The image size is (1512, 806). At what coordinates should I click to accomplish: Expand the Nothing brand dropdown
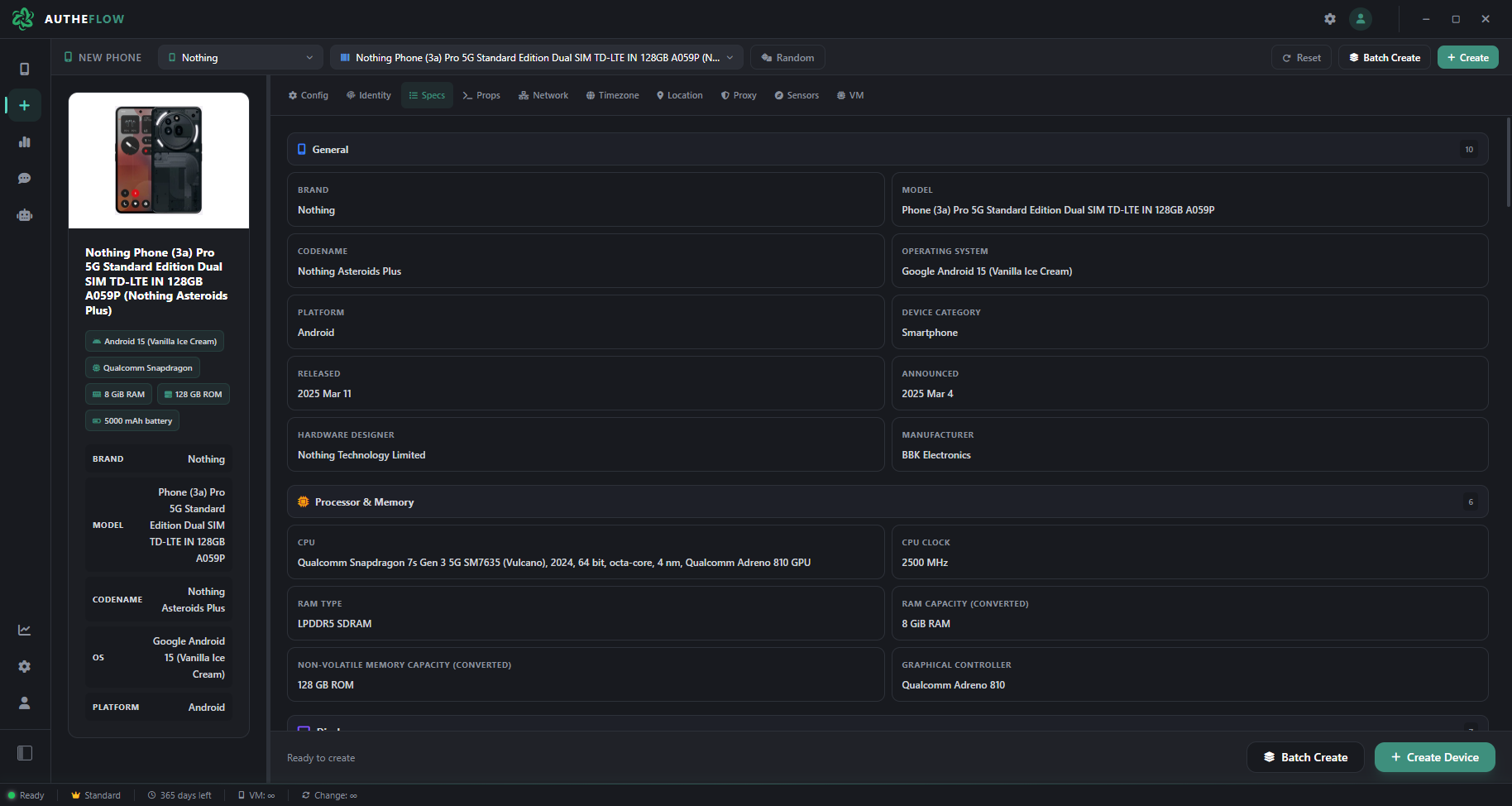241,57
